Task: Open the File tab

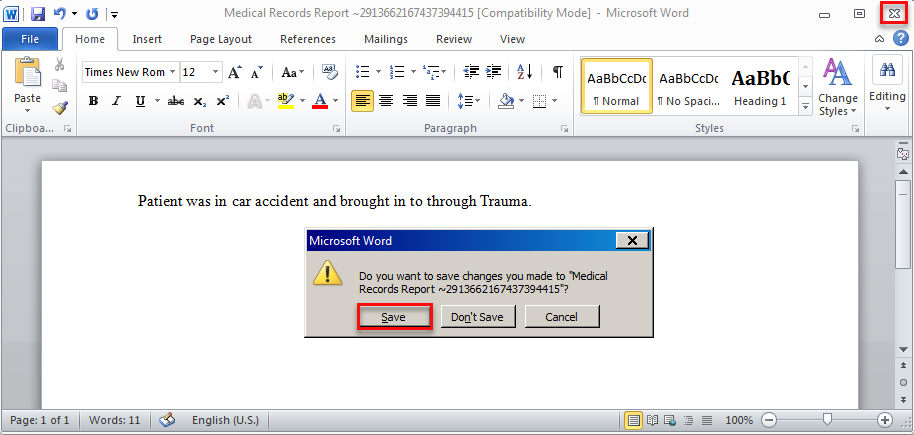Action: coord(30,39)
